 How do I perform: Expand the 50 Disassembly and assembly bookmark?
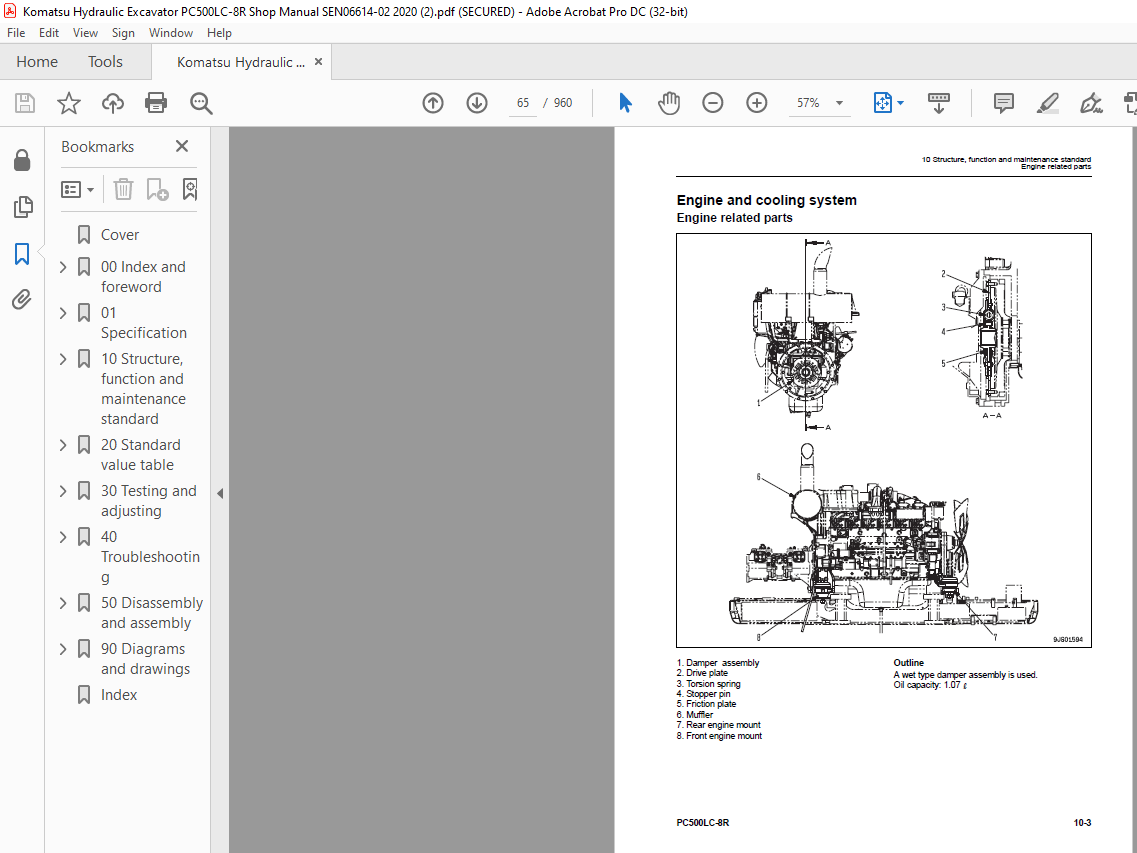[63, 603]
